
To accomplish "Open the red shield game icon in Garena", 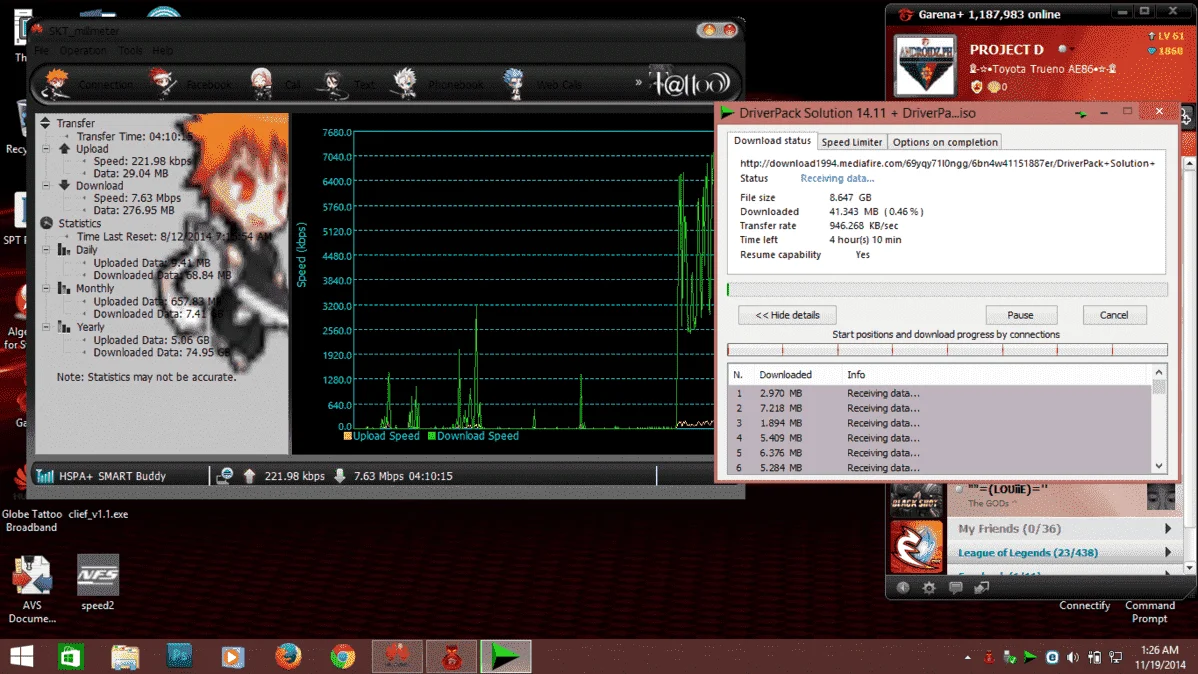I will coord(916,546).
